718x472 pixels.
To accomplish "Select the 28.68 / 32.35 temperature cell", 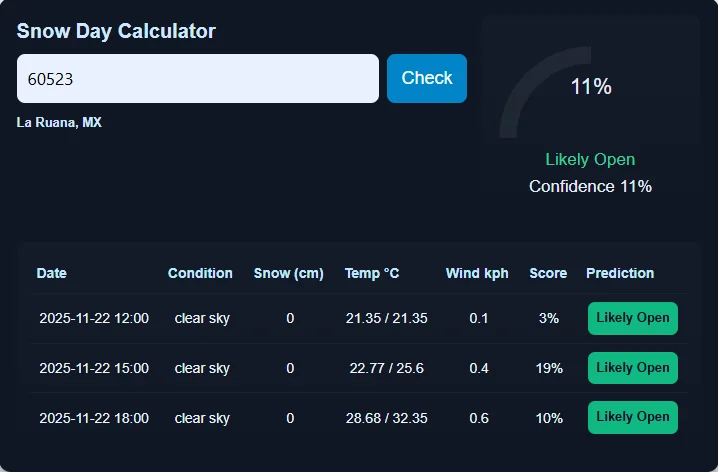I will (x=386, y=418).
